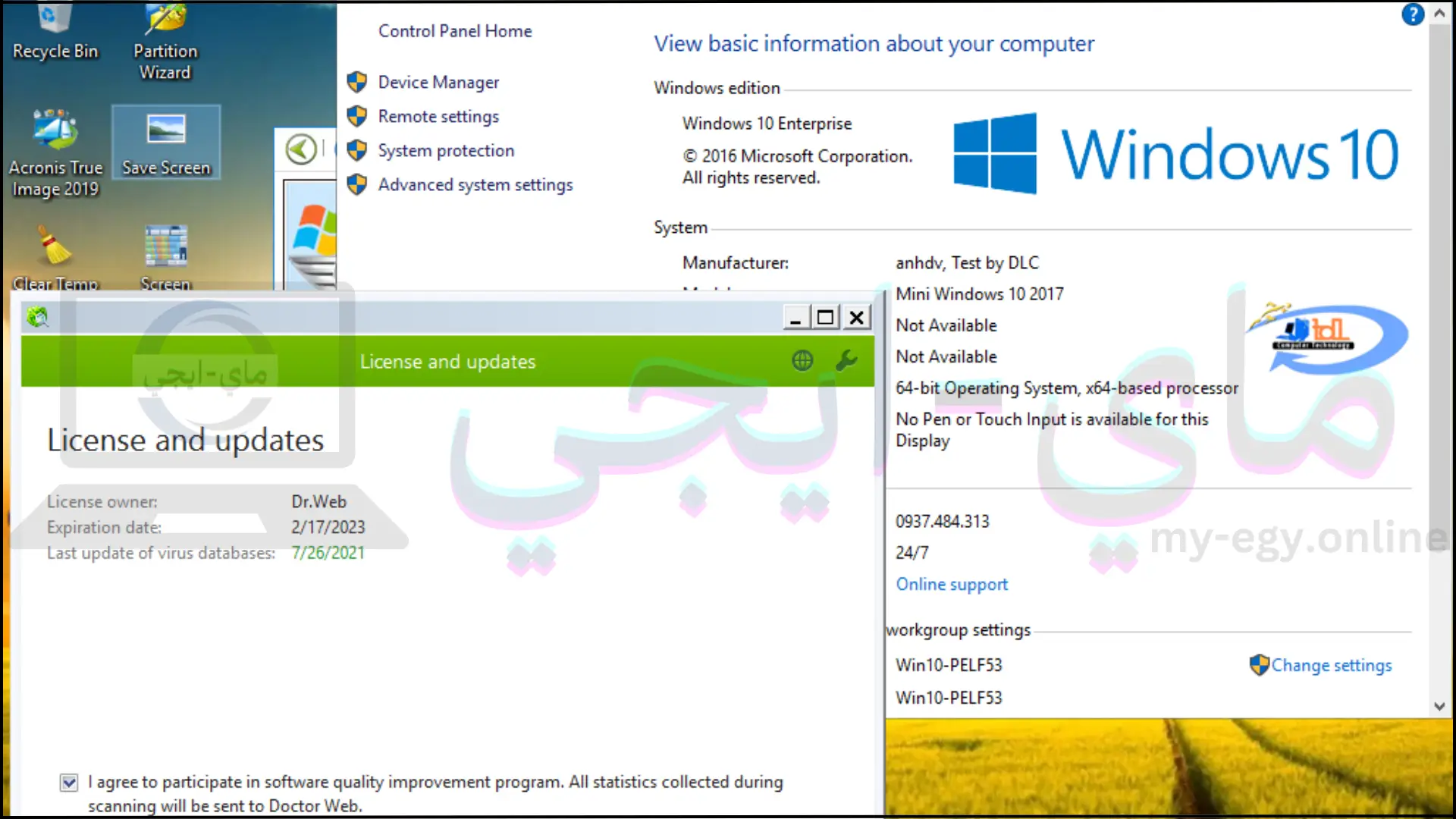The height and width of the screenshot is (819, 1456).
Task: Open Advanced system settings link
Action: click(x=475, y=184)
